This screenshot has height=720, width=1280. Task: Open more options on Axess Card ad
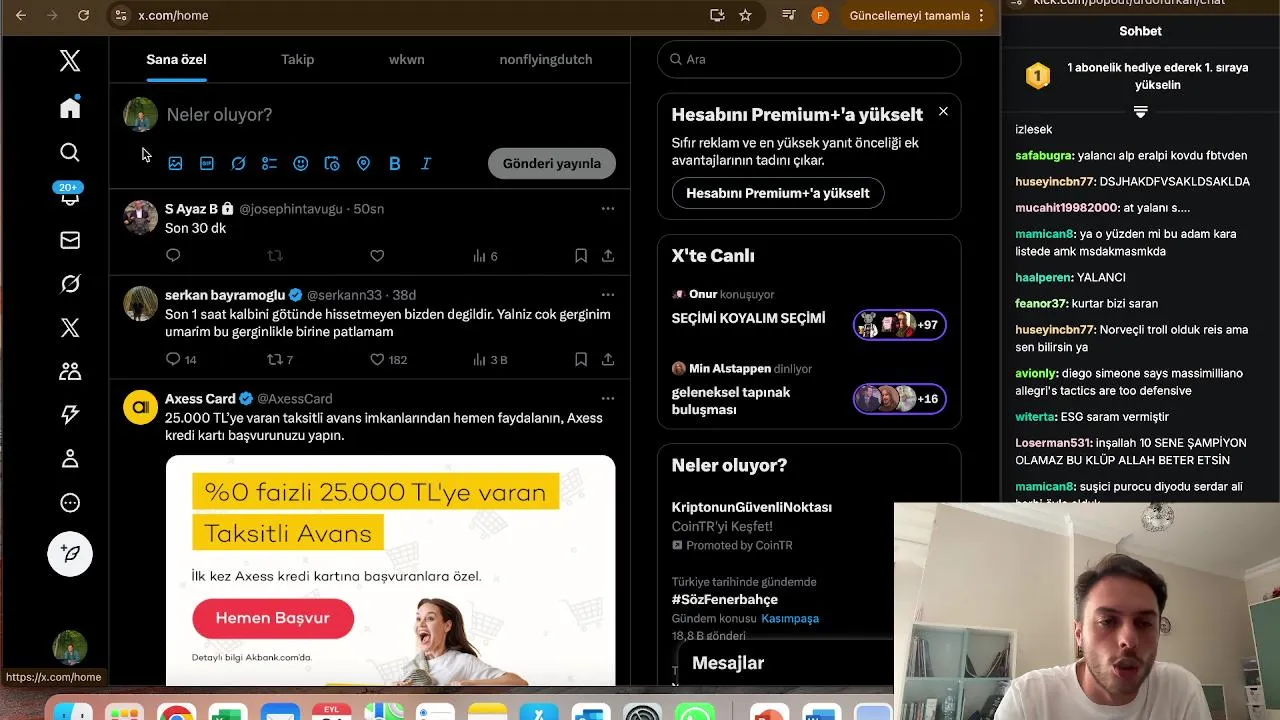pyautogui.click(x=607, y=398)
